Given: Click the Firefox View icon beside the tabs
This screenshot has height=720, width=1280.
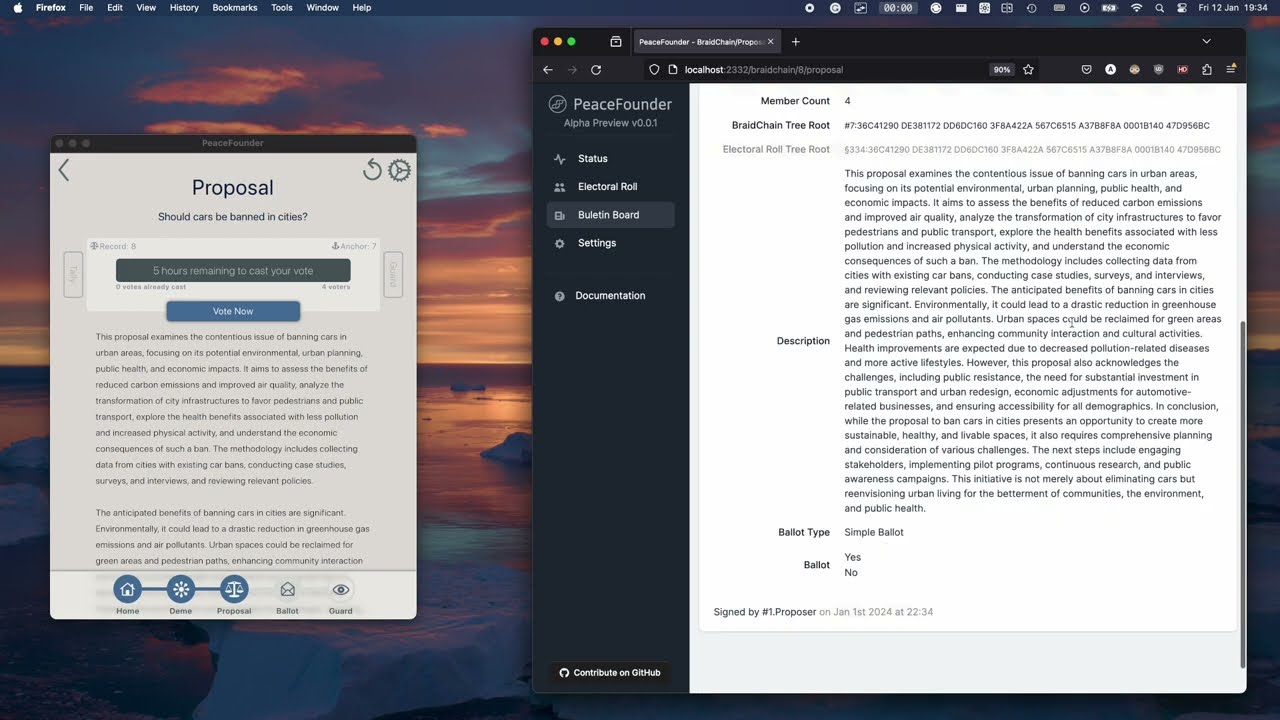Looking at the screenshot, I should (616, 42).
